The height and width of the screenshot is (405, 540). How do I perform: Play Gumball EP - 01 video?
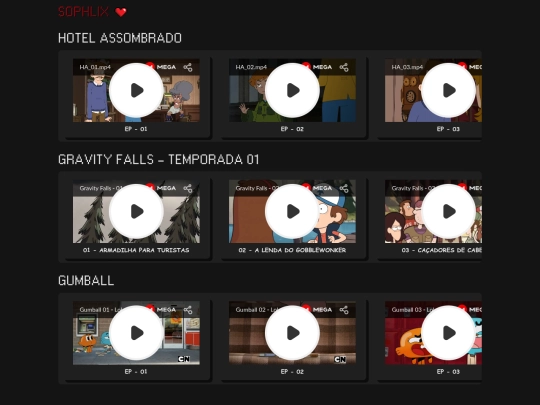pyautogui.click(x=136, y=333)
